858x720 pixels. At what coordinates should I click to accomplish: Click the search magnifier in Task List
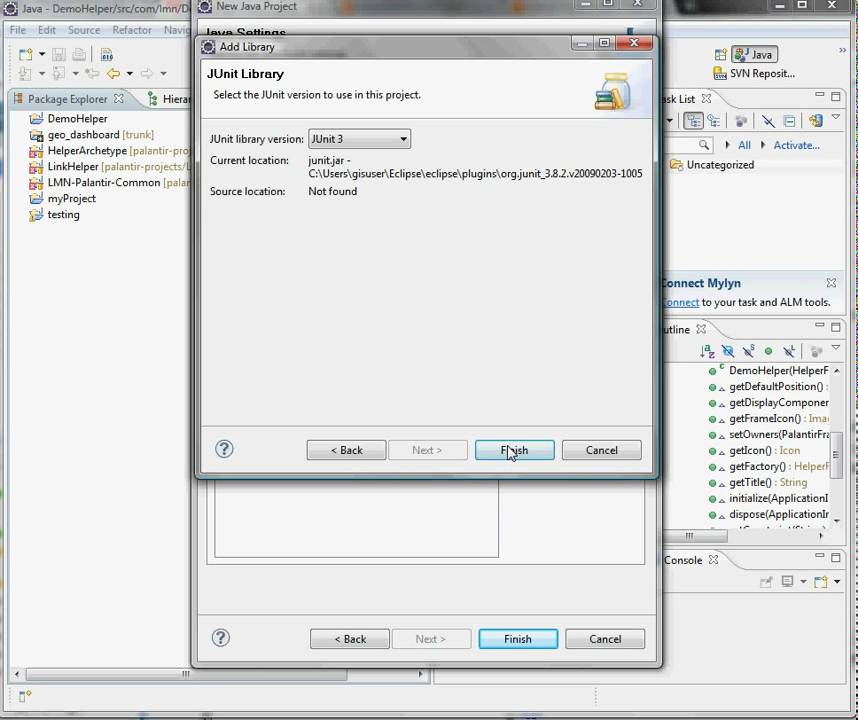[x=704, y=145]
